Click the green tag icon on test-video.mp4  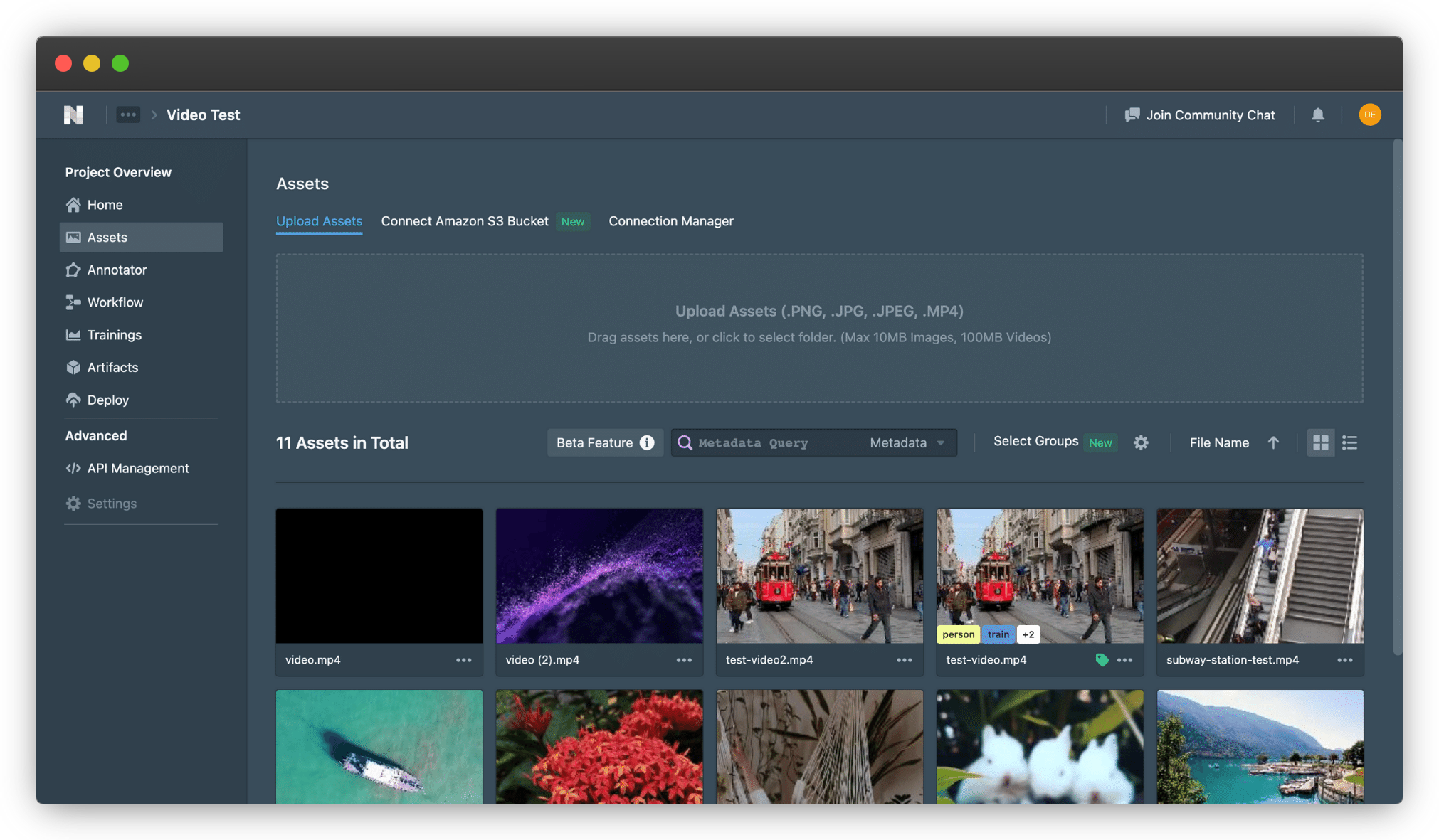pos(1102,659)
